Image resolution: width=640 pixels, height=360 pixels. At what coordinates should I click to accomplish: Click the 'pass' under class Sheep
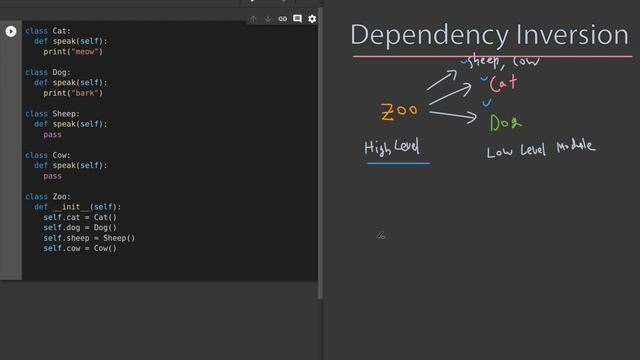(x=52, y=135)
